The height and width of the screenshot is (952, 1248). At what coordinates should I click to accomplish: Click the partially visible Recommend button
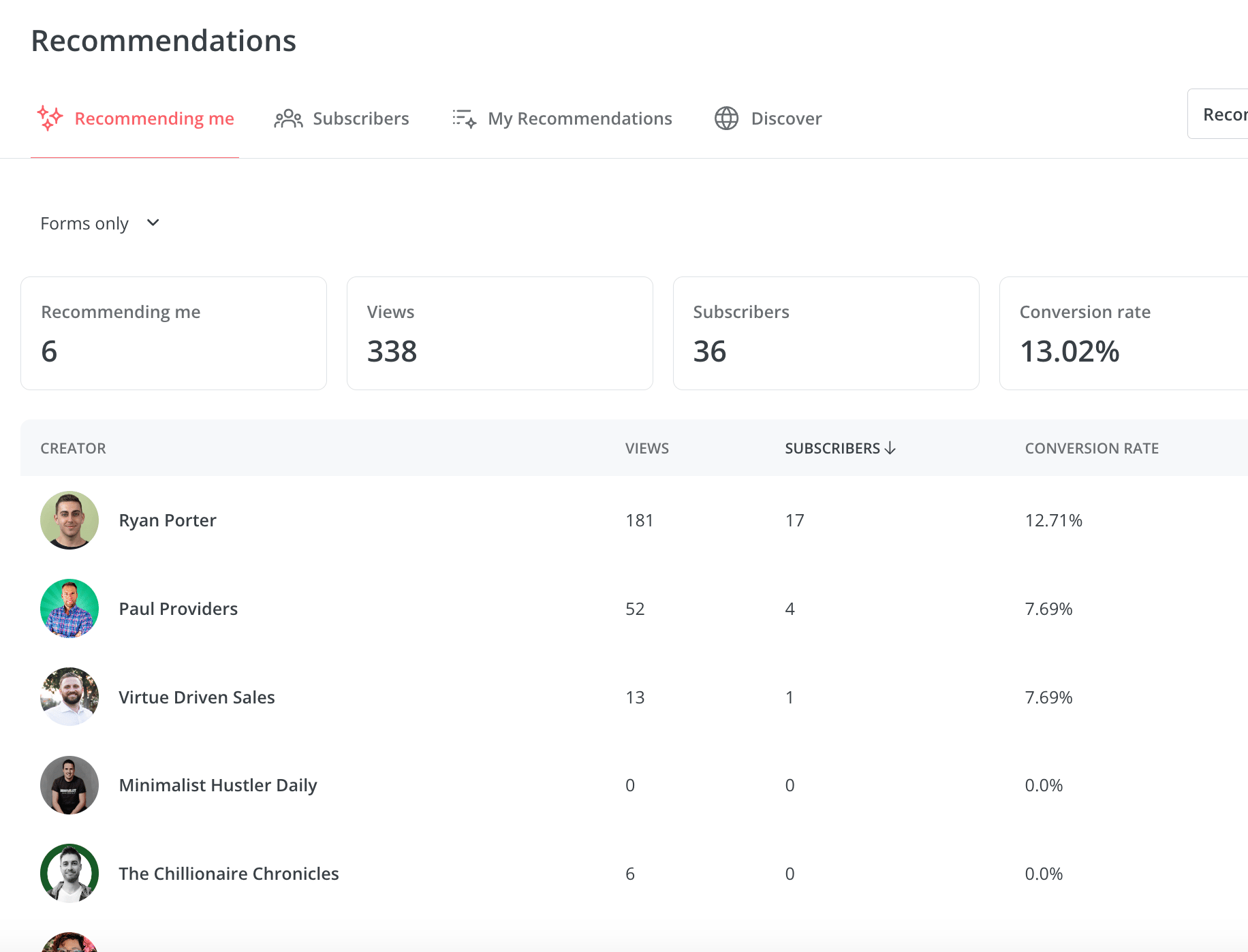pos(1218,114)
